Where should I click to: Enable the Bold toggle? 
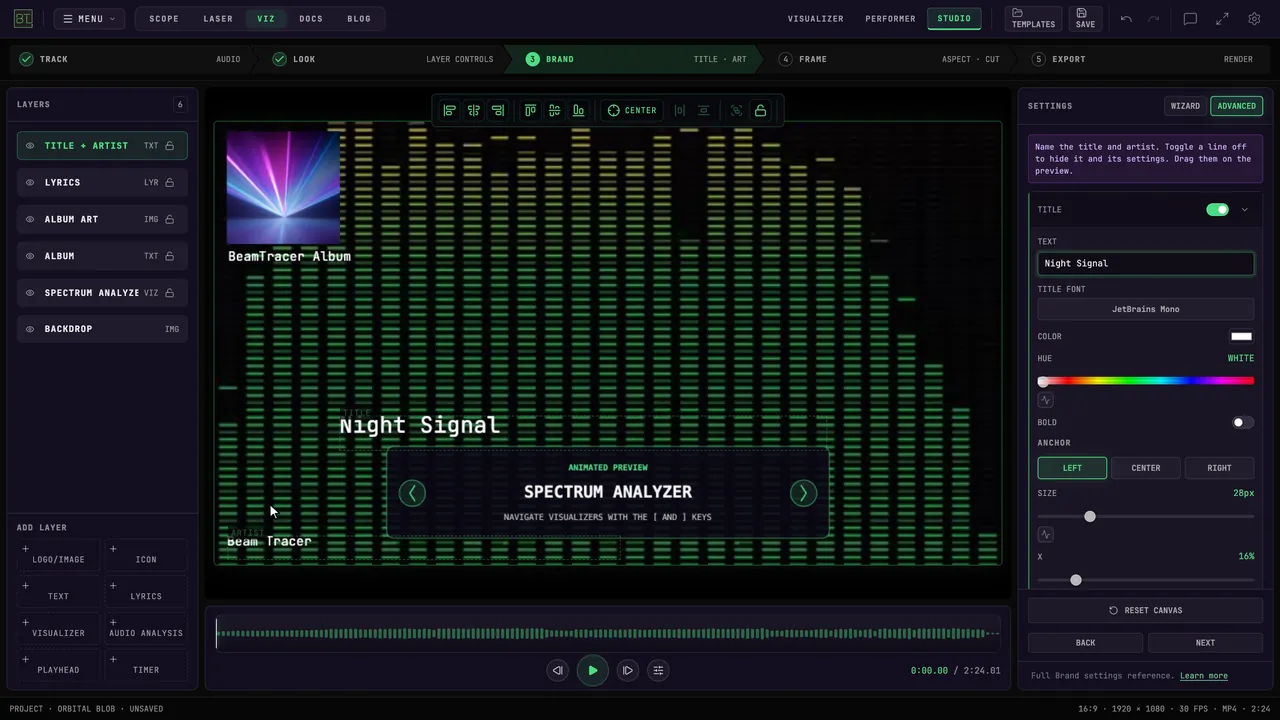point(1243,423)
